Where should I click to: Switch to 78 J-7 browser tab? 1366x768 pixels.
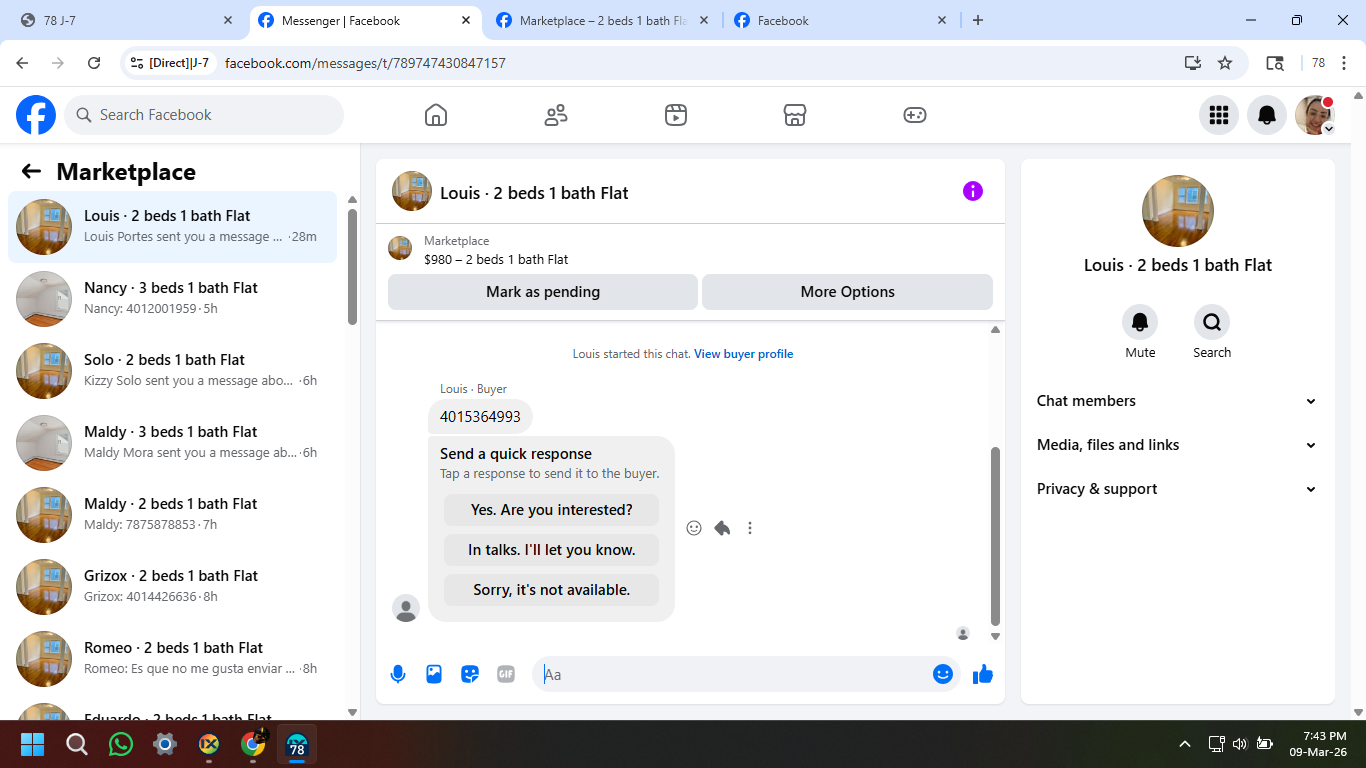click(127, 20)
